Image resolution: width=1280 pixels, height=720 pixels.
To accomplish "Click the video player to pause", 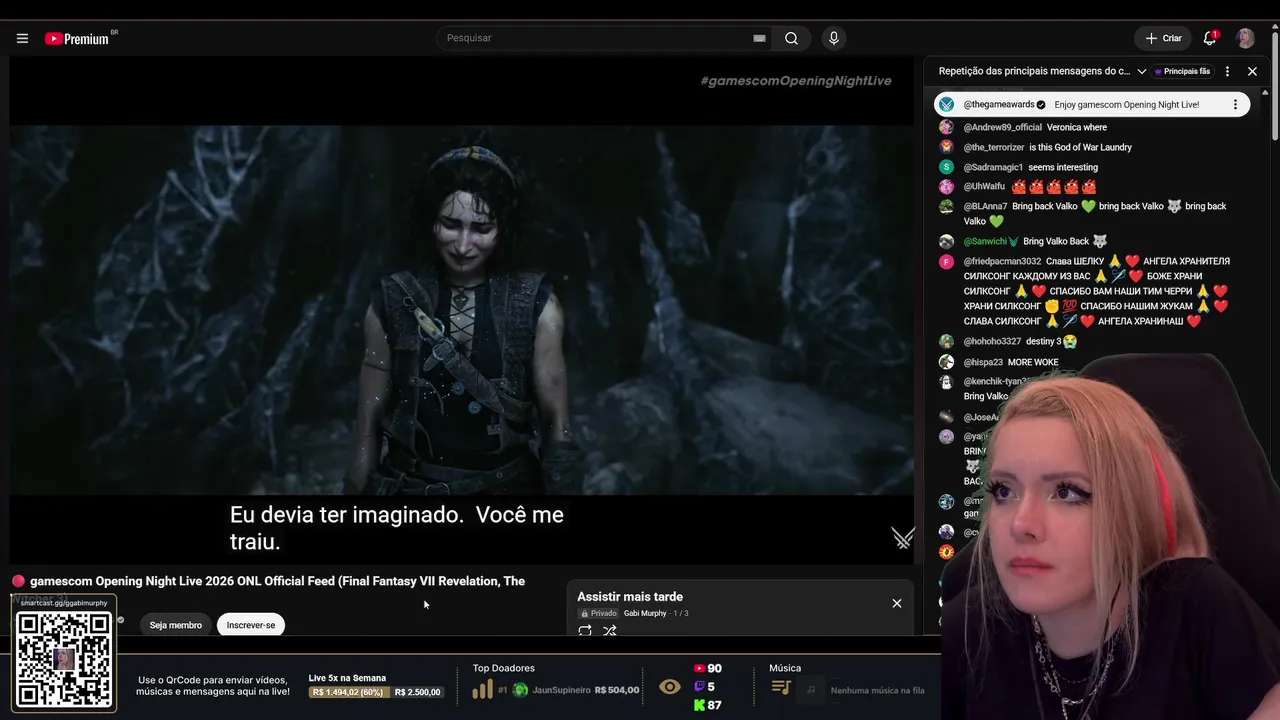I will point(461,310).
